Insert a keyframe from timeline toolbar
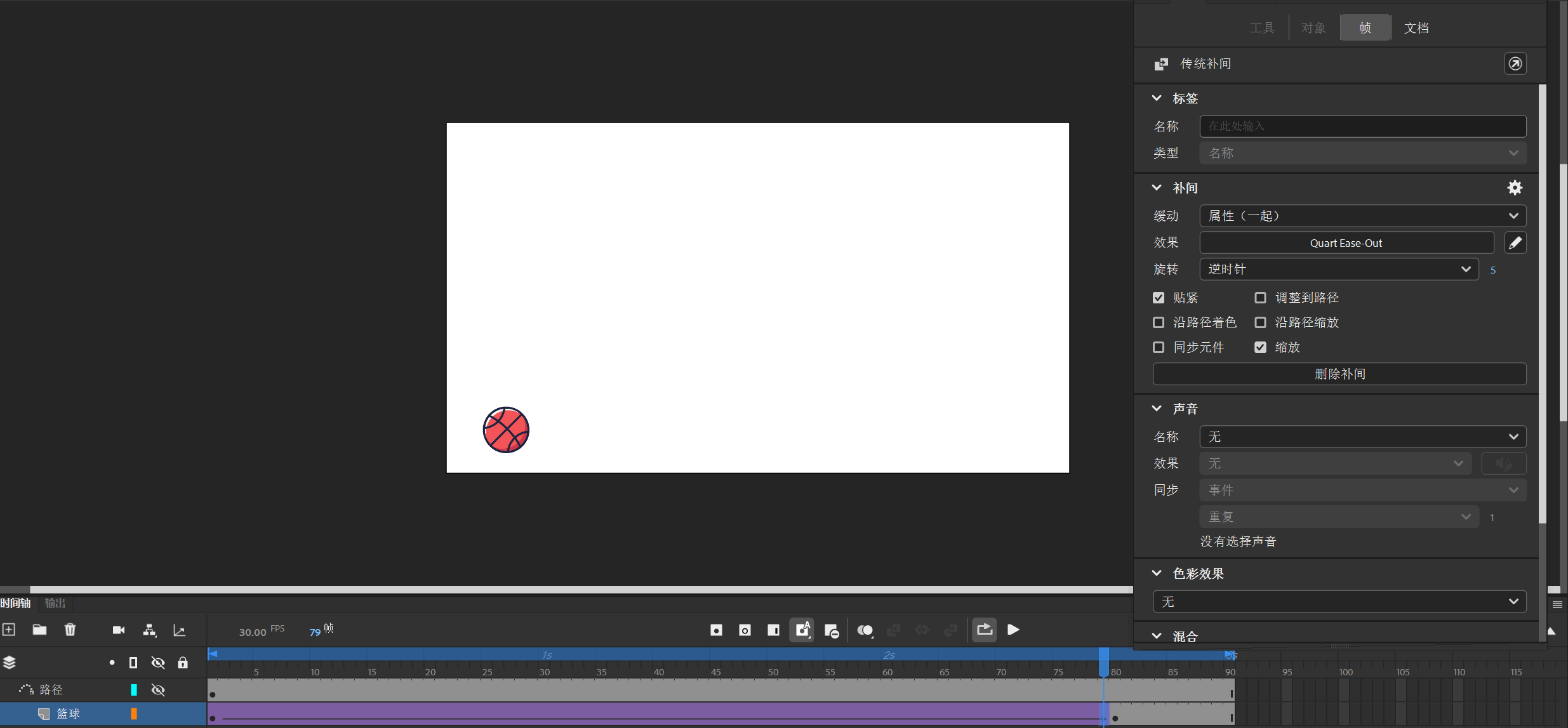This screenshot has width=1568, height=728. (716, 630)
